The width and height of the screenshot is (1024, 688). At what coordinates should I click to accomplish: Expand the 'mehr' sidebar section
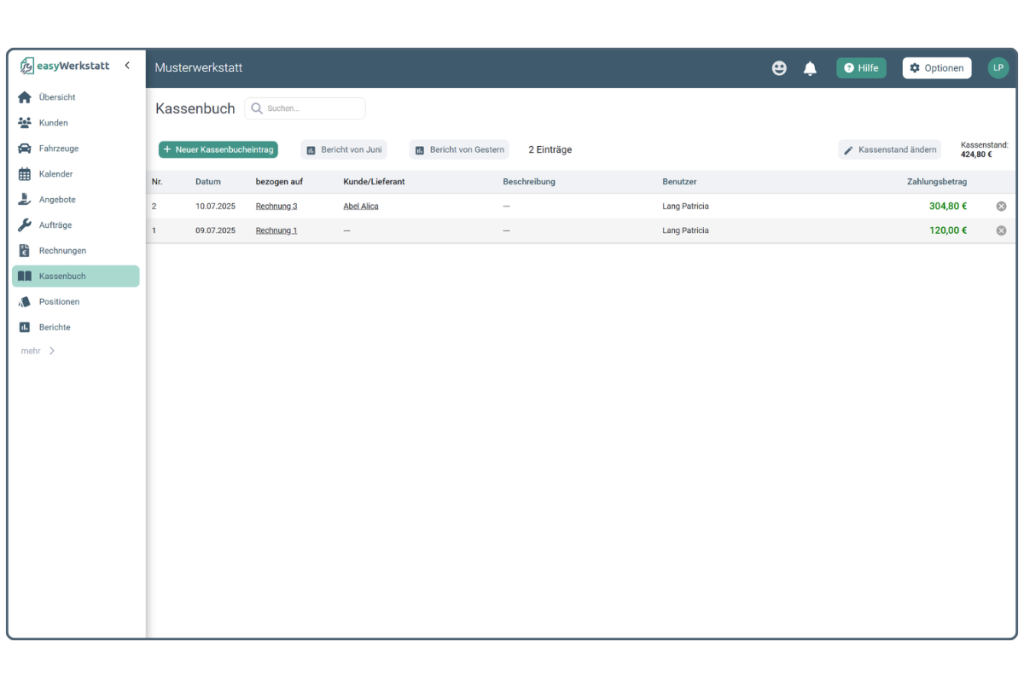(x=38, y=351)
